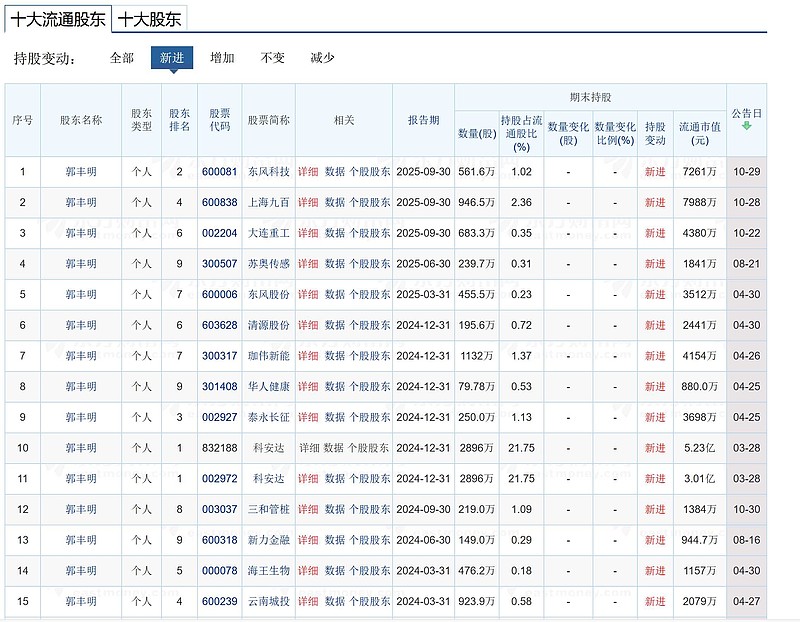Select 不变 holding change filter
Viewport: 800px width, 622px height.
pos(272,58)
